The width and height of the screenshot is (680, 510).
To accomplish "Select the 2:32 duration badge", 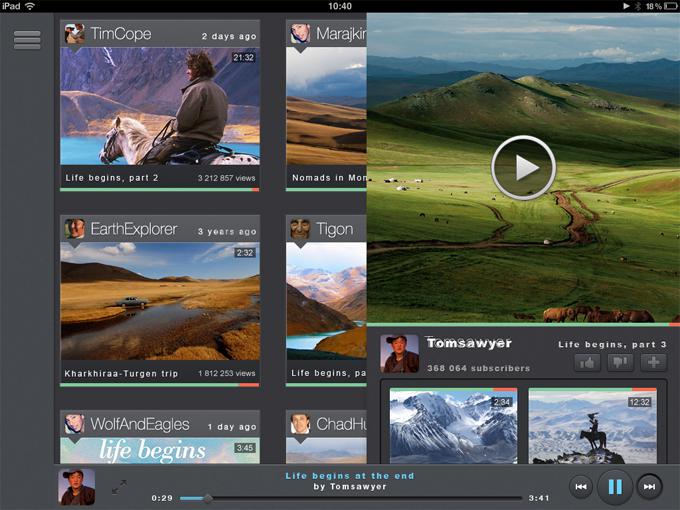I will (x=245, y=253).
